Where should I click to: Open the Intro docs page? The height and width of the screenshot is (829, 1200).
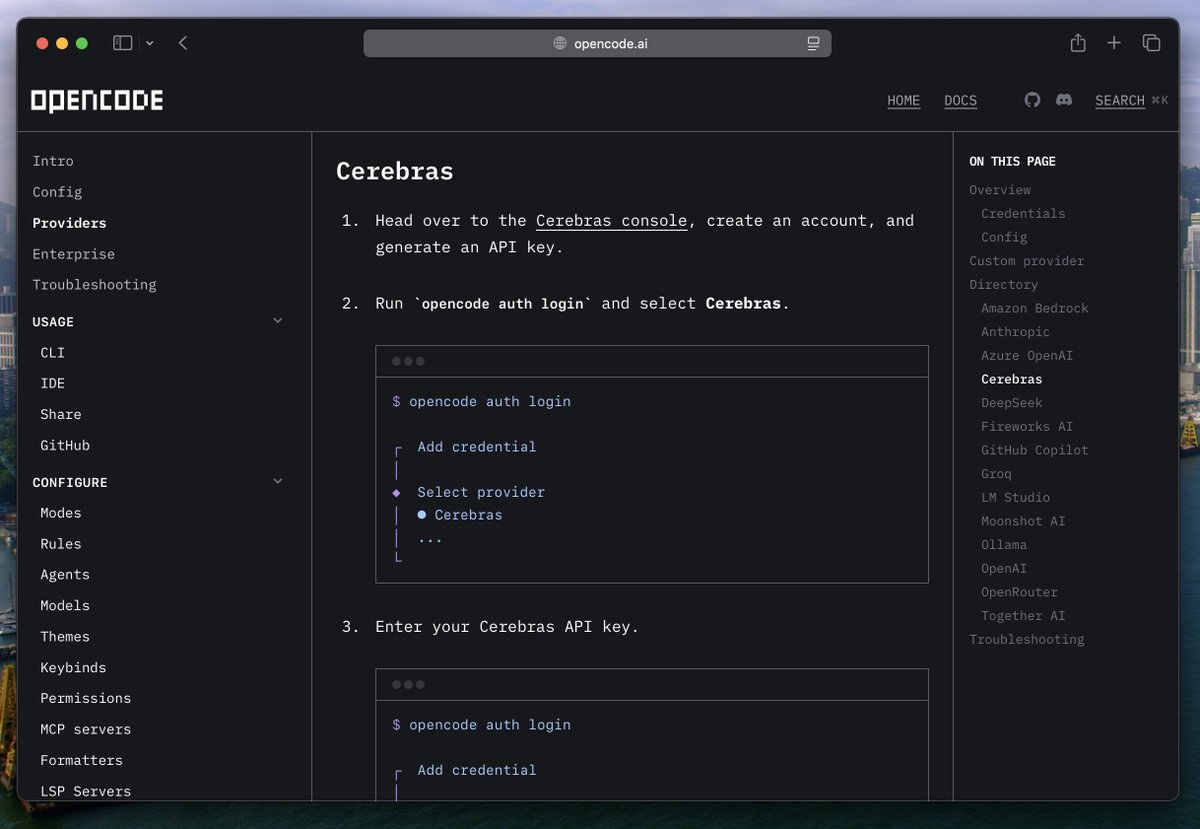pyautogui.click(x=53, y=161)
